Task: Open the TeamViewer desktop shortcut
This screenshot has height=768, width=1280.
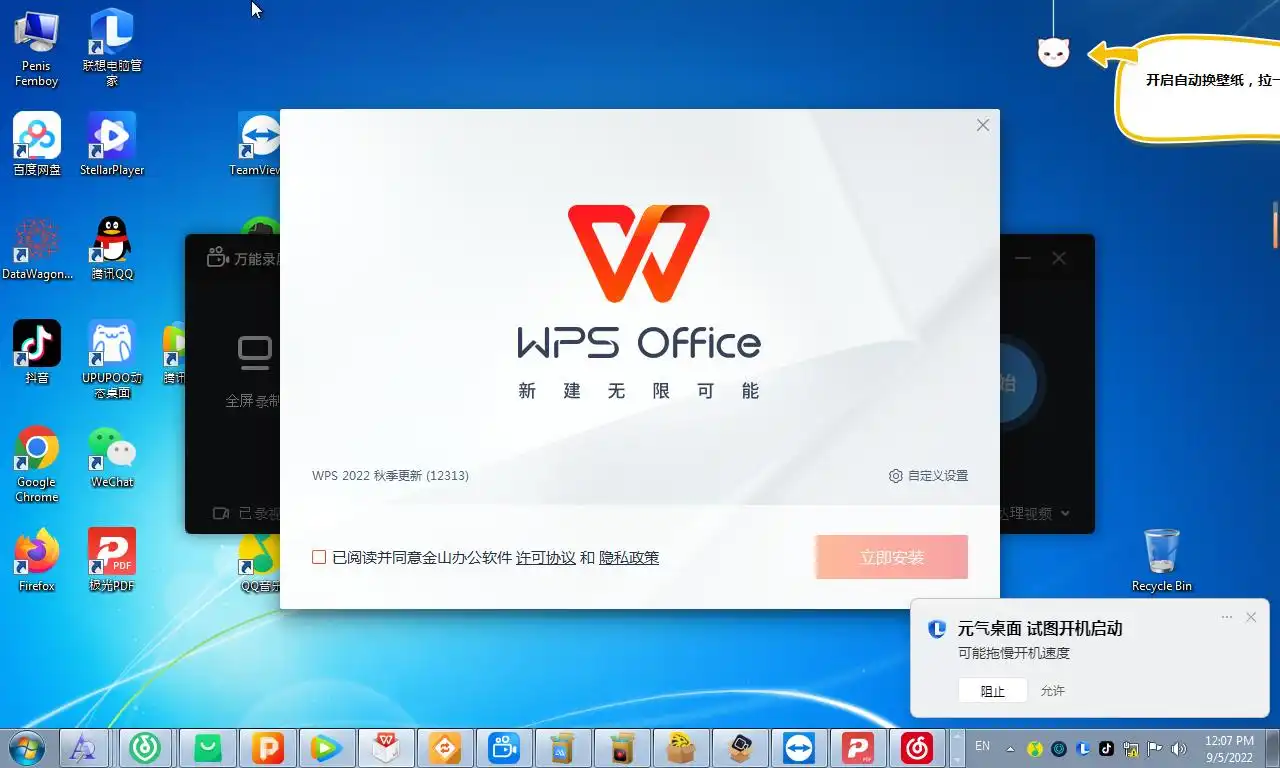Action: point(257,145)
